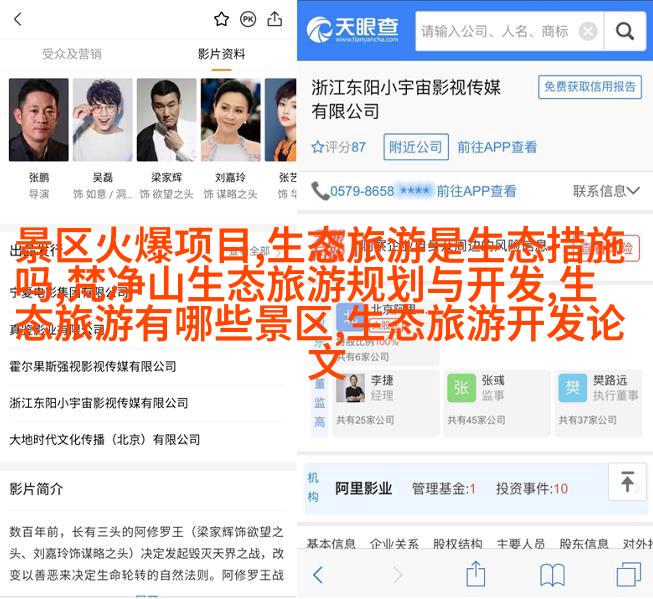The height and width of the screenshot is (599, 653).
Task: Tap Safari share icon in bottom bar
Action: click(476, 574)
